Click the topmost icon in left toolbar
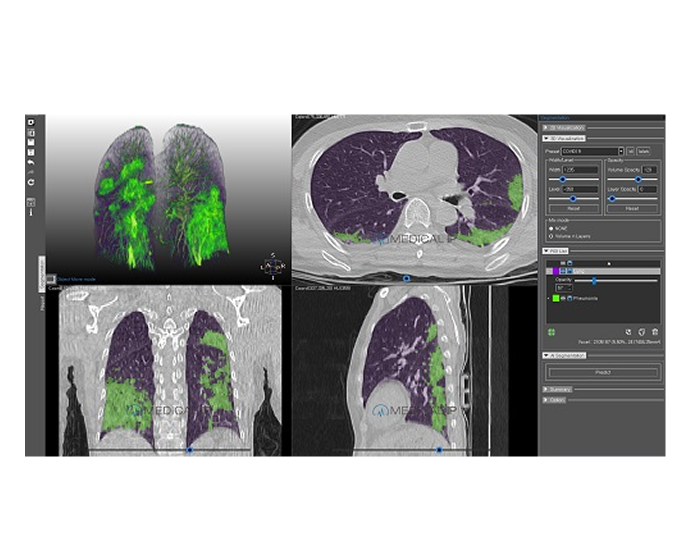700x558 pixels. pos(32,121)
